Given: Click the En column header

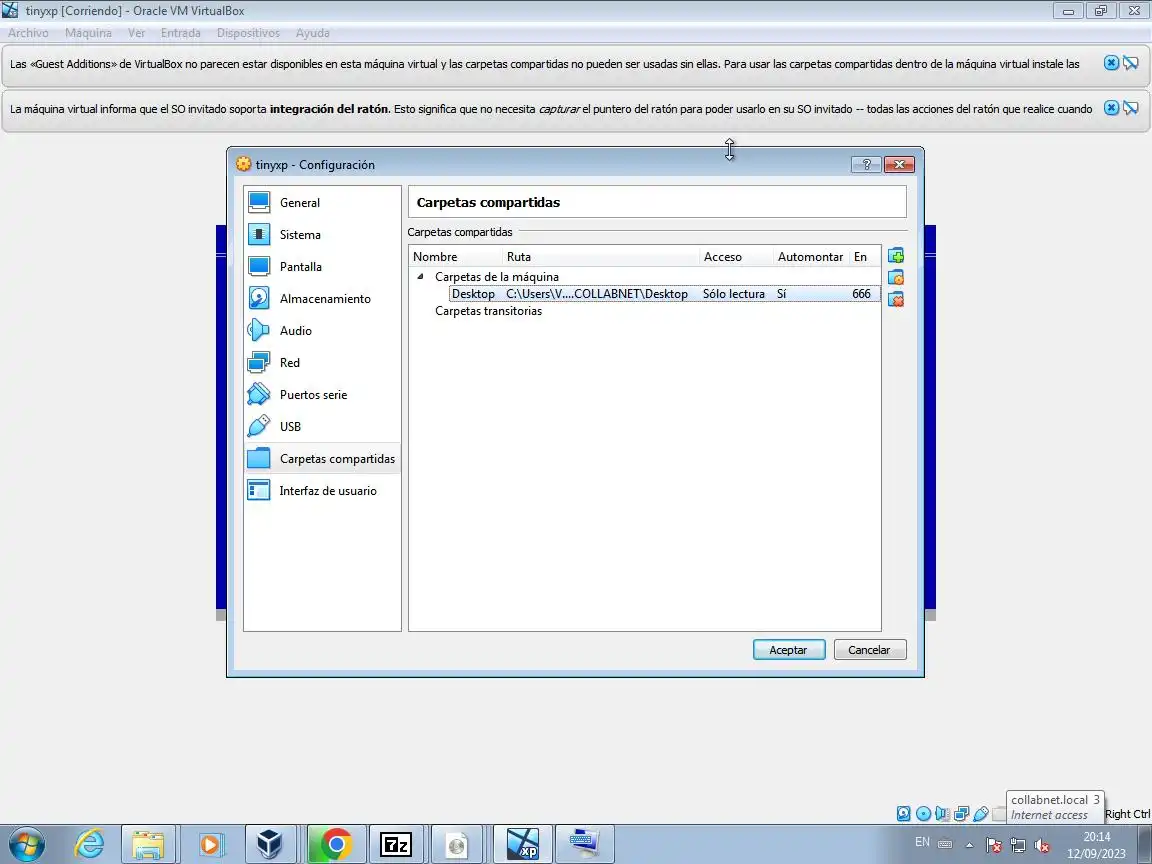Looking at the screenshot, I should tap(865, 256).
